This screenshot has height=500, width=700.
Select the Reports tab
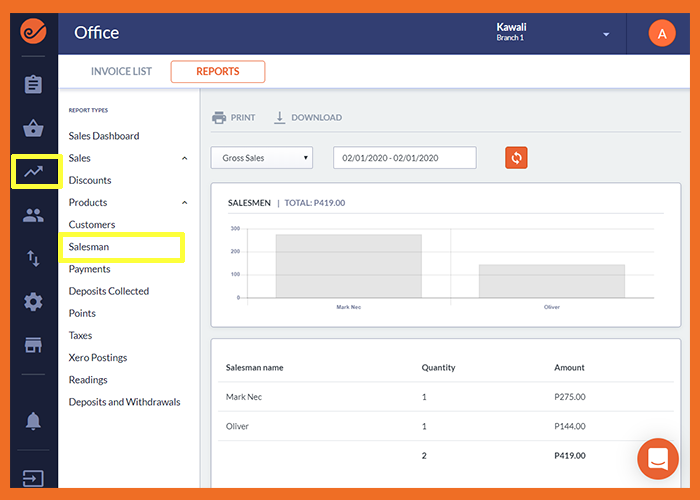tap(218, 71)
